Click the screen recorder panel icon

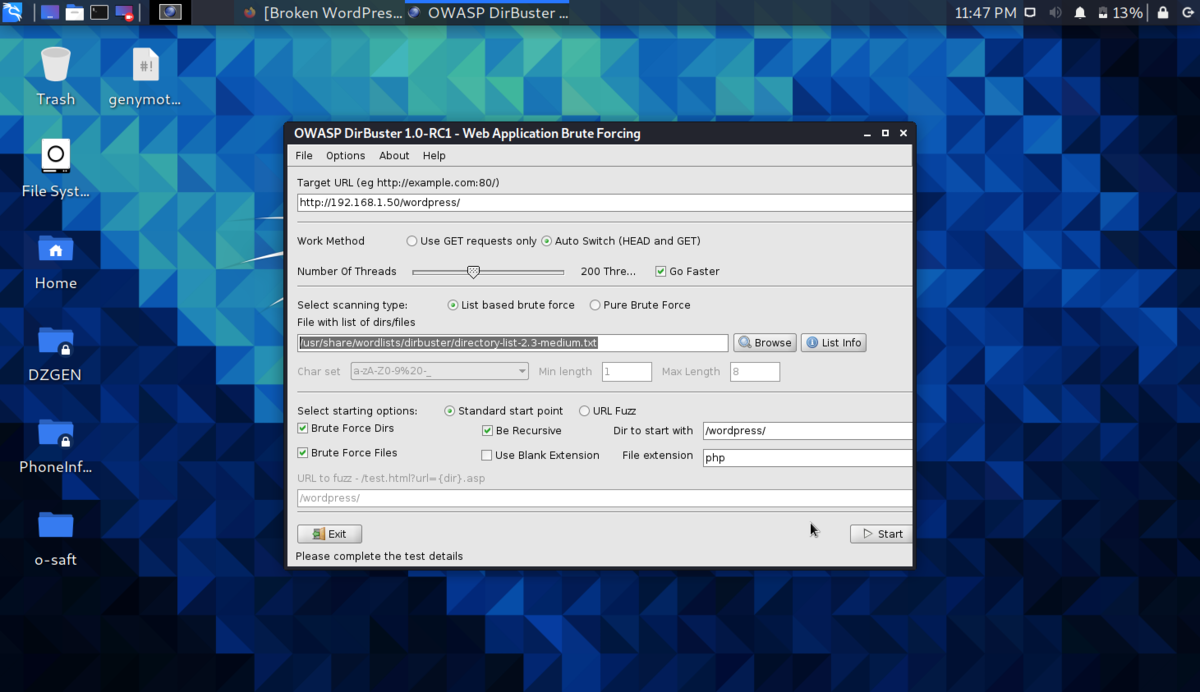pos(125,13)
